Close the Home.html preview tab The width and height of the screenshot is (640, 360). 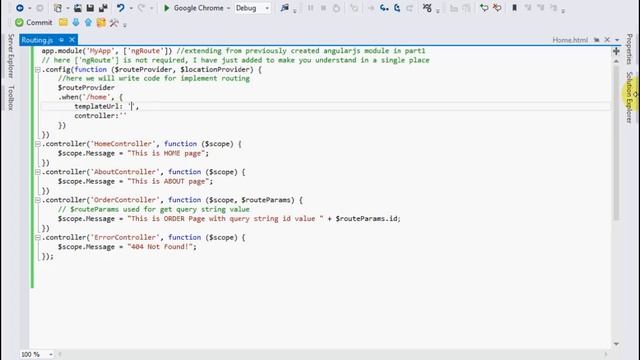pyautogui.click(x=607, y=40)
